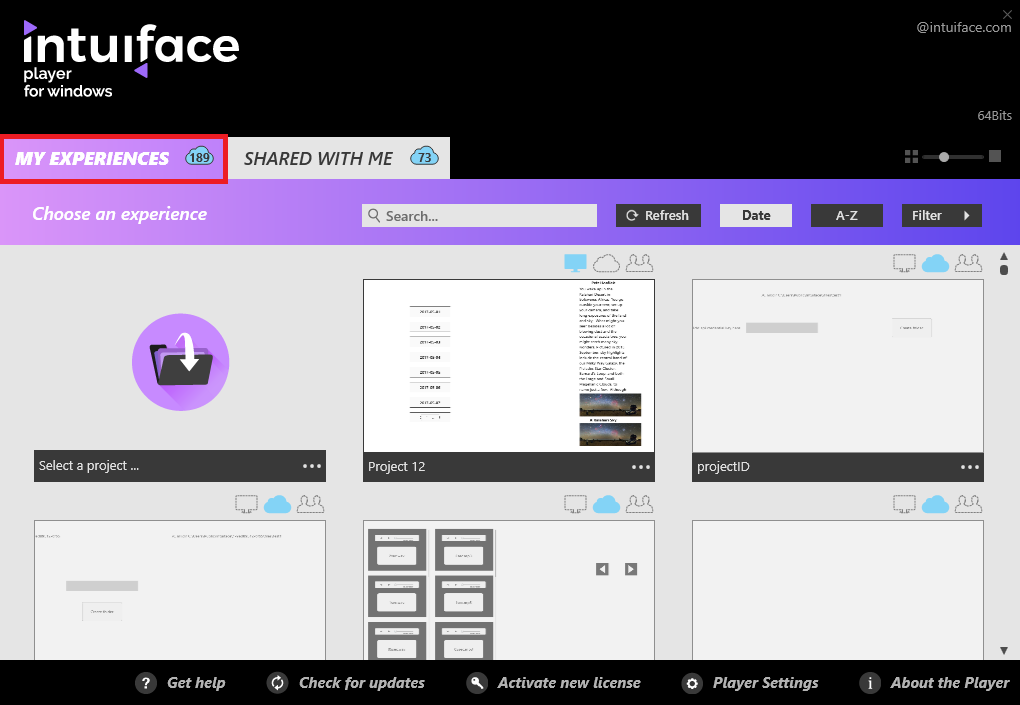Viewport: 1020px width, 705px height.
Task: Expand the Filter options
Action: (941, 215)
